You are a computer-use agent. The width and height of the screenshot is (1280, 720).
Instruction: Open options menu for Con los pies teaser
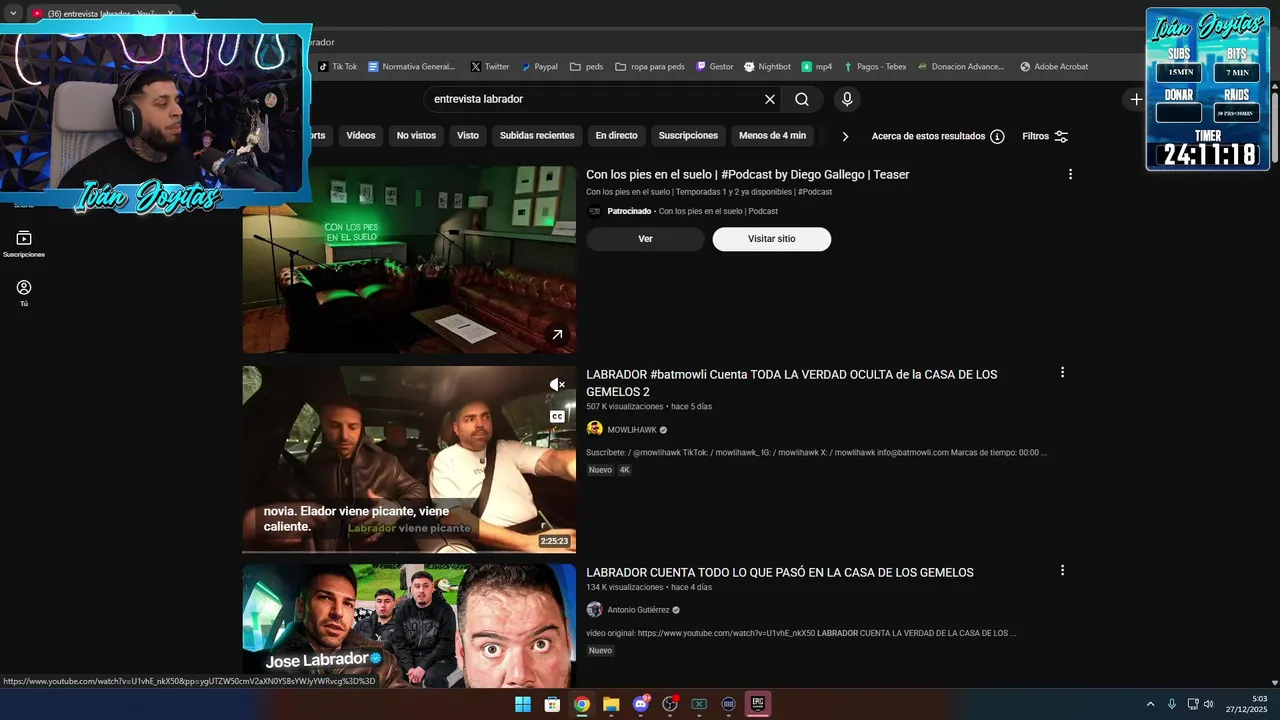[1070, 174]
